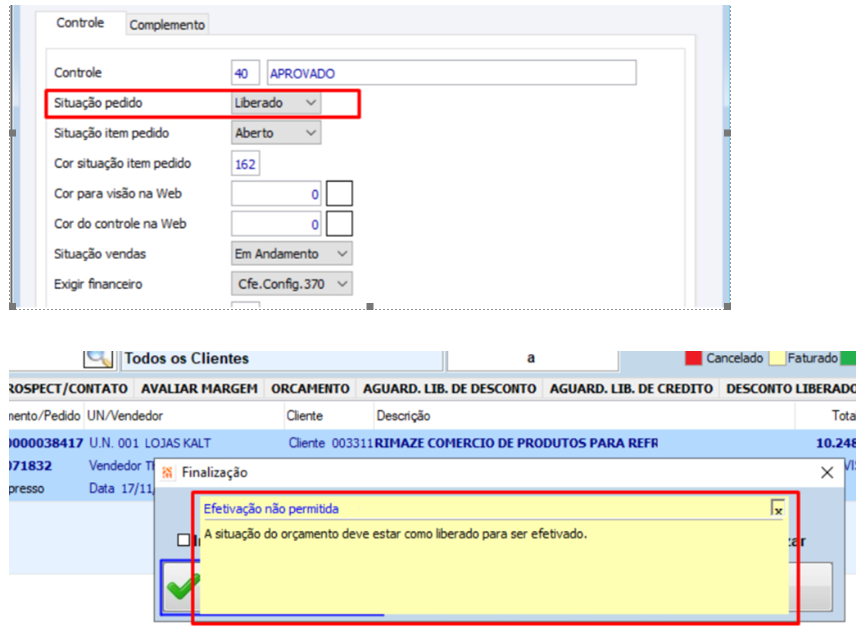
Task: Tick the checkbox in the Finalização dialog
Action: pos(184,540)
